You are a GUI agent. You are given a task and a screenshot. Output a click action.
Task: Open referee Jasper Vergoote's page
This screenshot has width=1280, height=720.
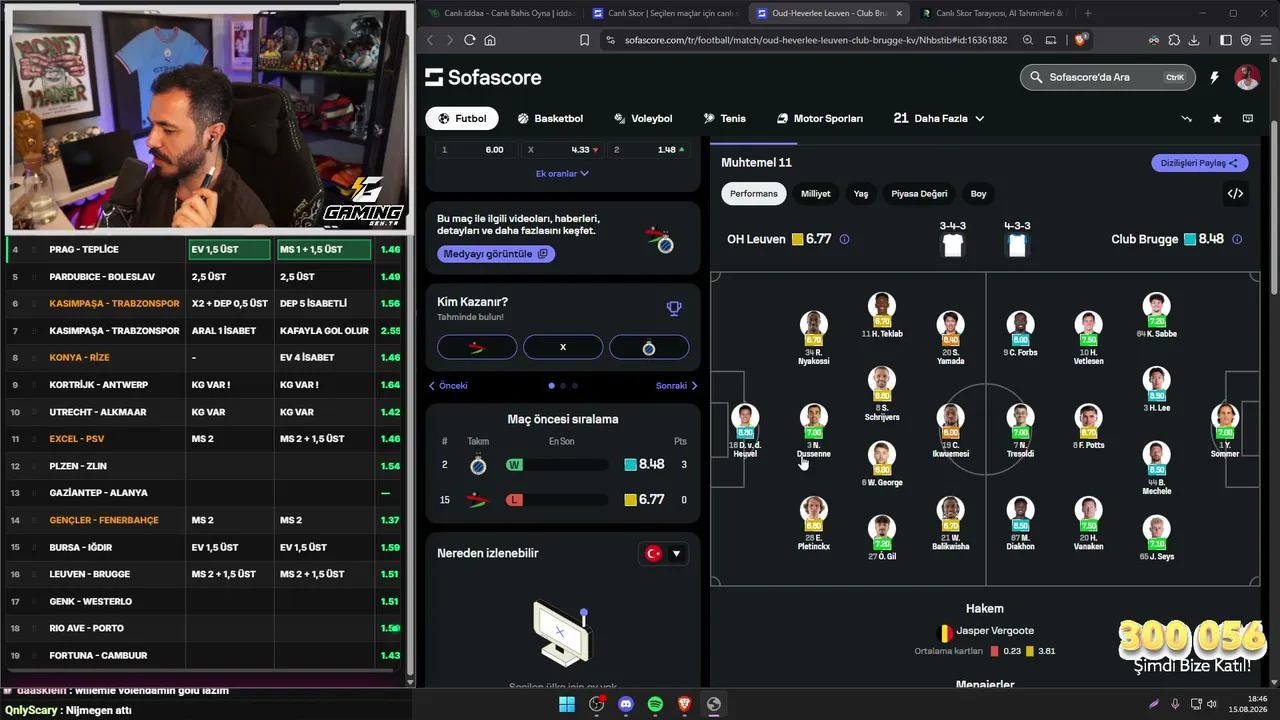click(x=985, y=632)
